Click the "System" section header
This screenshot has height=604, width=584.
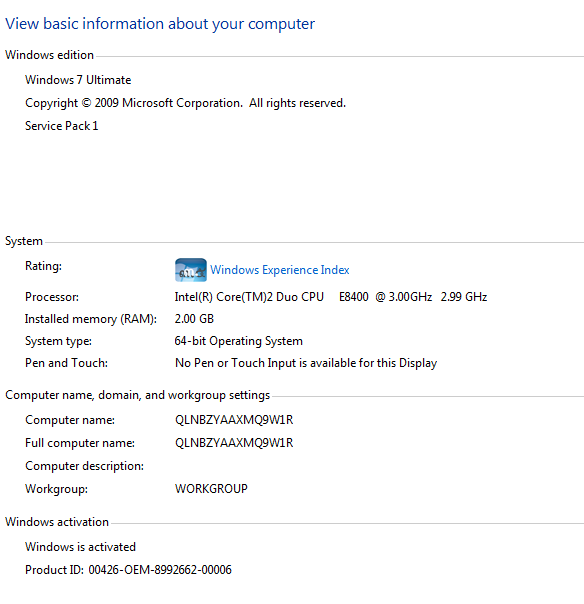(24, 242)
